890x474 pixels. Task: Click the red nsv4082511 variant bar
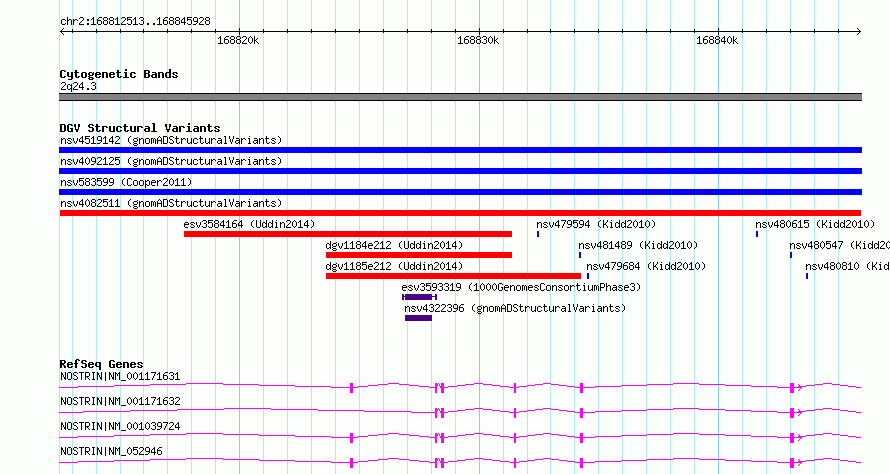tap(460, 213)
